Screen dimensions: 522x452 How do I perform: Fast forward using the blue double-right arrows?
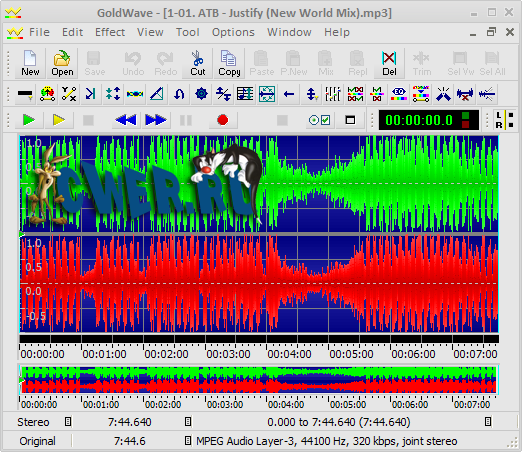click(156, 120)
